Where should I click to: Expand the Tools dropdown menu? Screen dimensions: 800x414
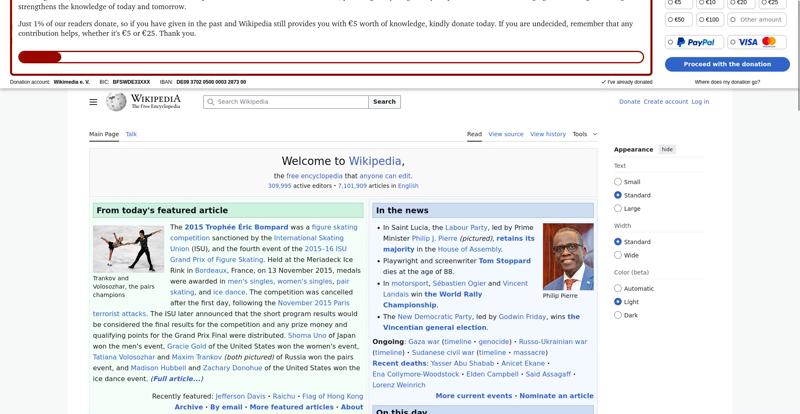(584, 134)
